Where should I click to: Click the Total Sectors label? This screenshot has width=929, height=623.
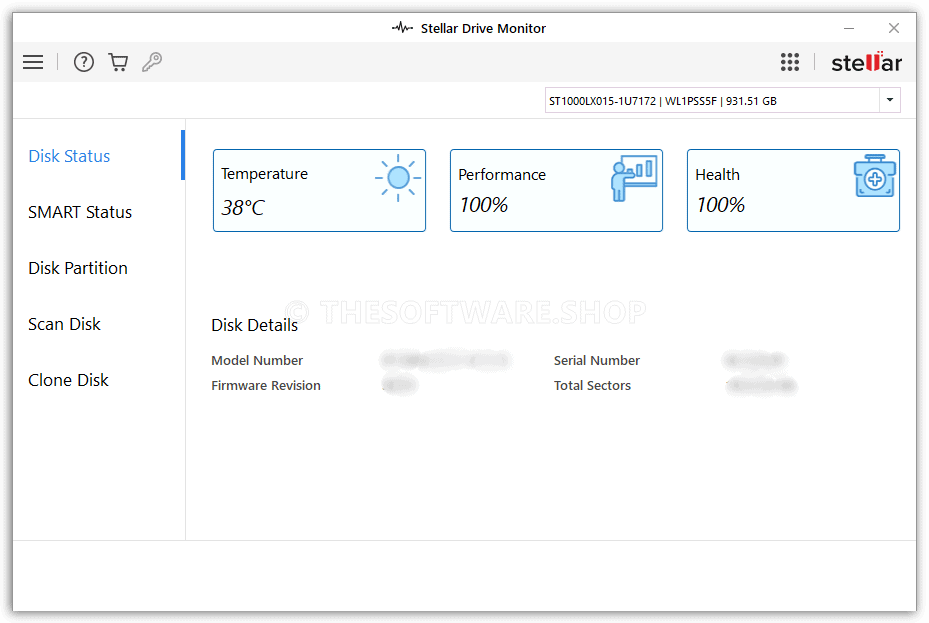592,386
